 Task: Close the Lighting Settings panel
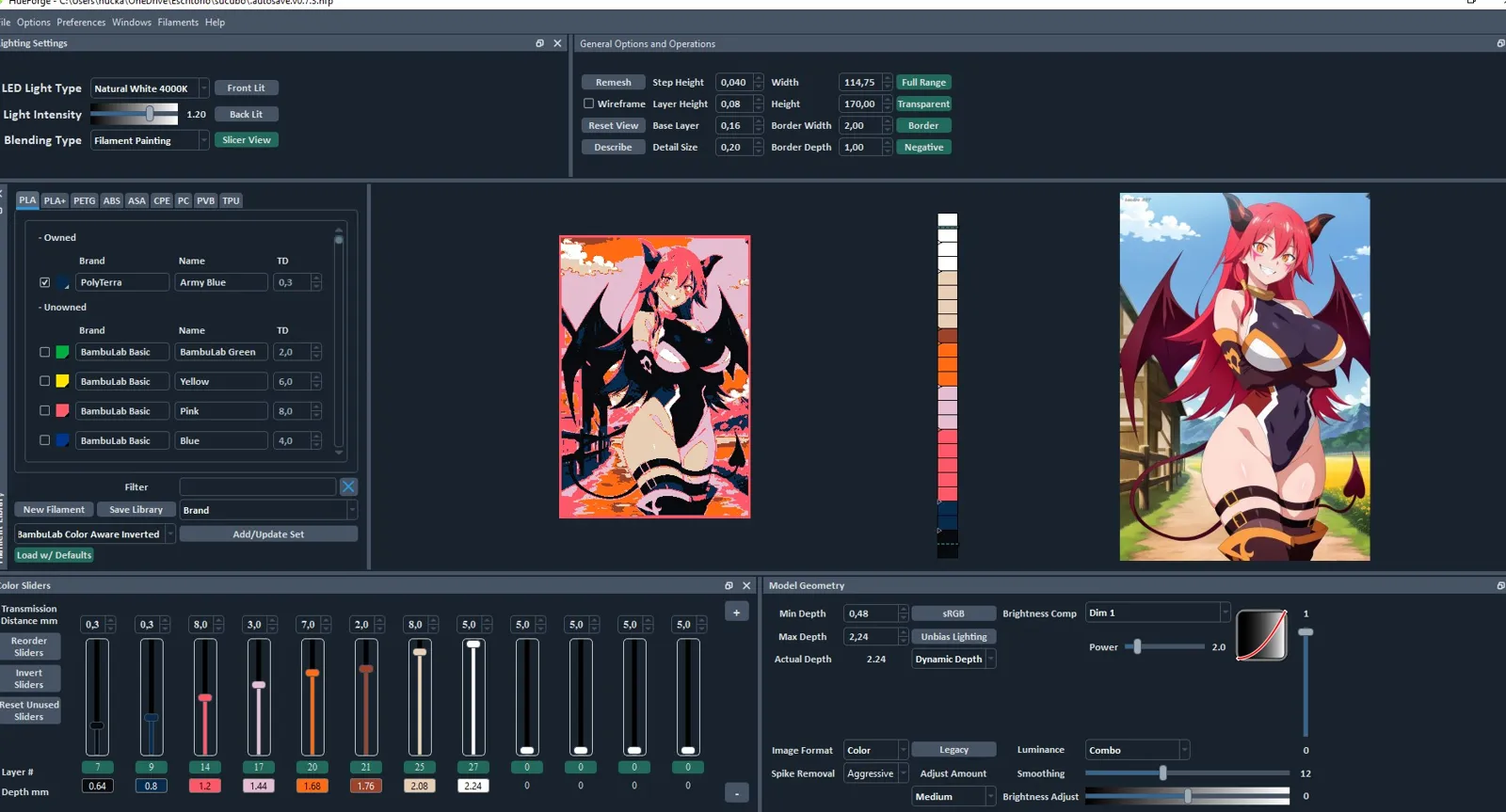558,43
